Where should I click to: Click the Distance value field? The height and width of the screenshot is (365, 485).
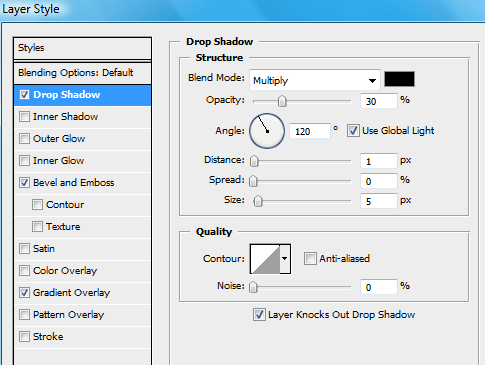379,161
